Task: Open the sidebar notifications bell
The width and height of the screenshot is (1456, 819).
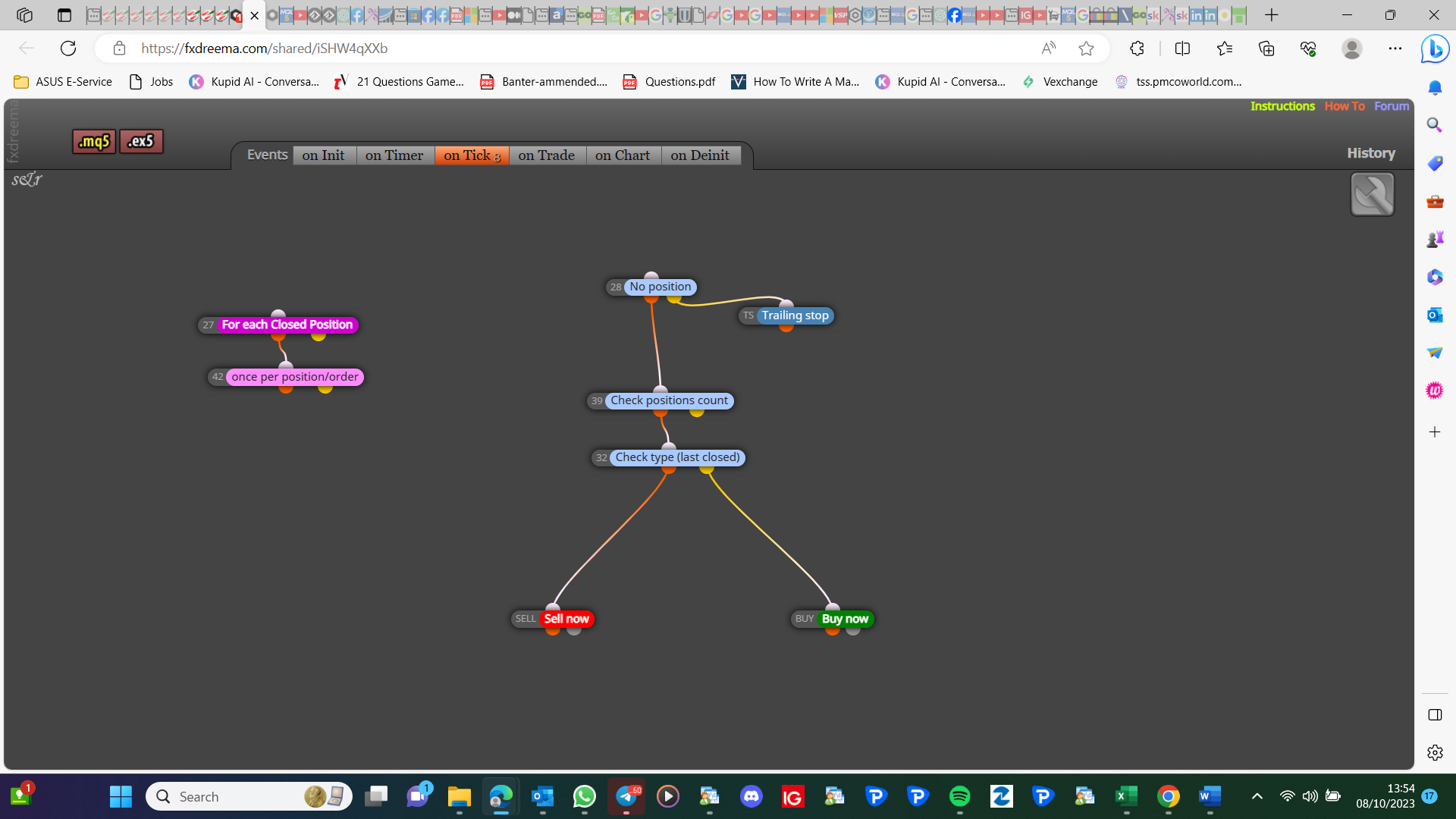Action: pyautogui.click(x=1435, y=88)
